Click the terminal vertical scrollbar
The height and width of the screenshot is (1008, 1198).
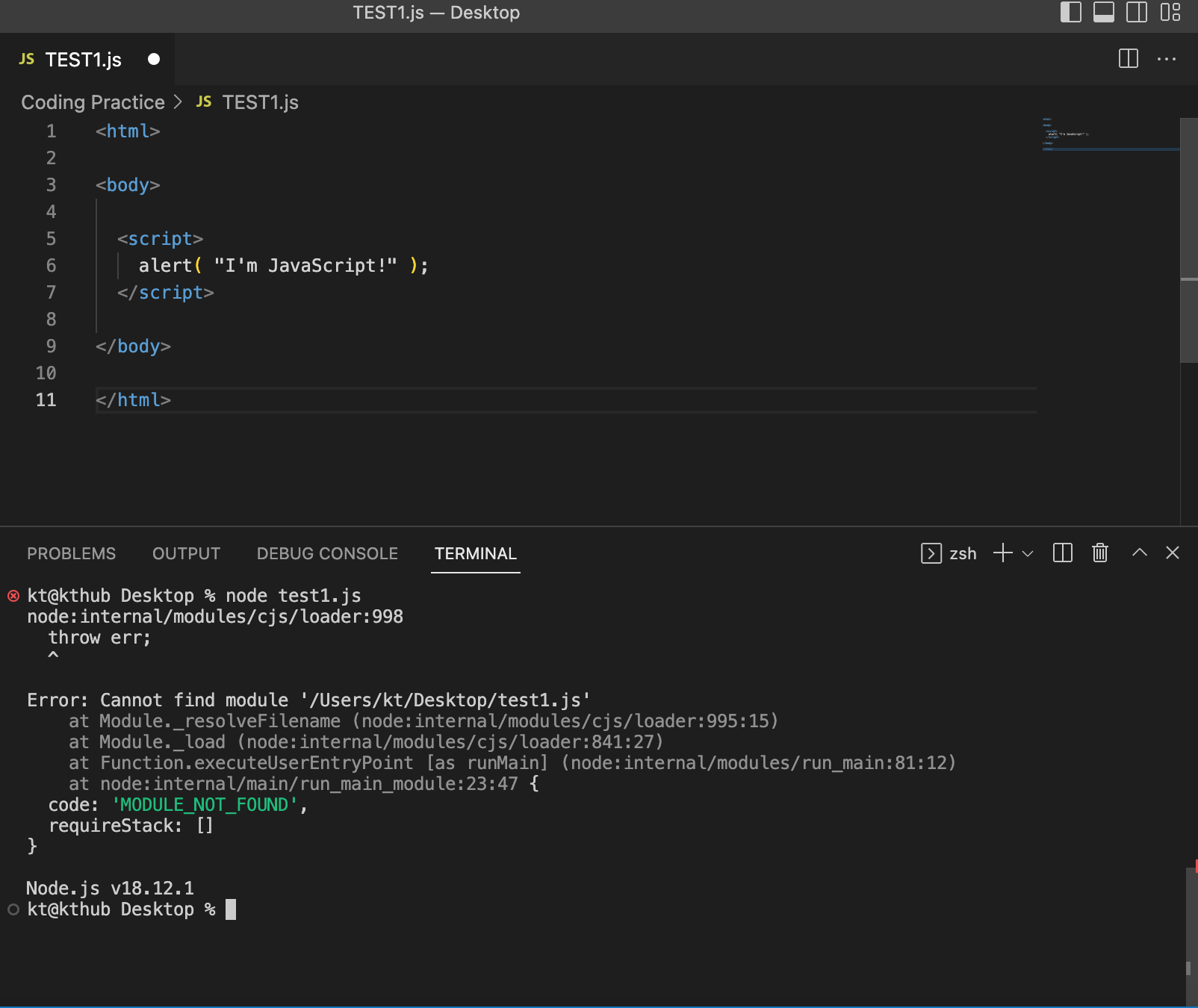(1192, 937)
